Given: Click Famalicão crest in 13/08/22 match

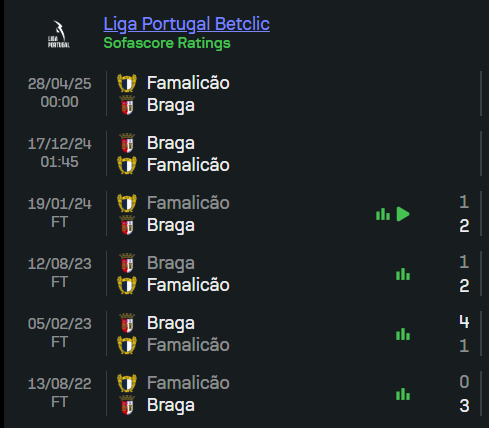Looking at the screenshot, I should pyautogui.click(x=127, y=383).
